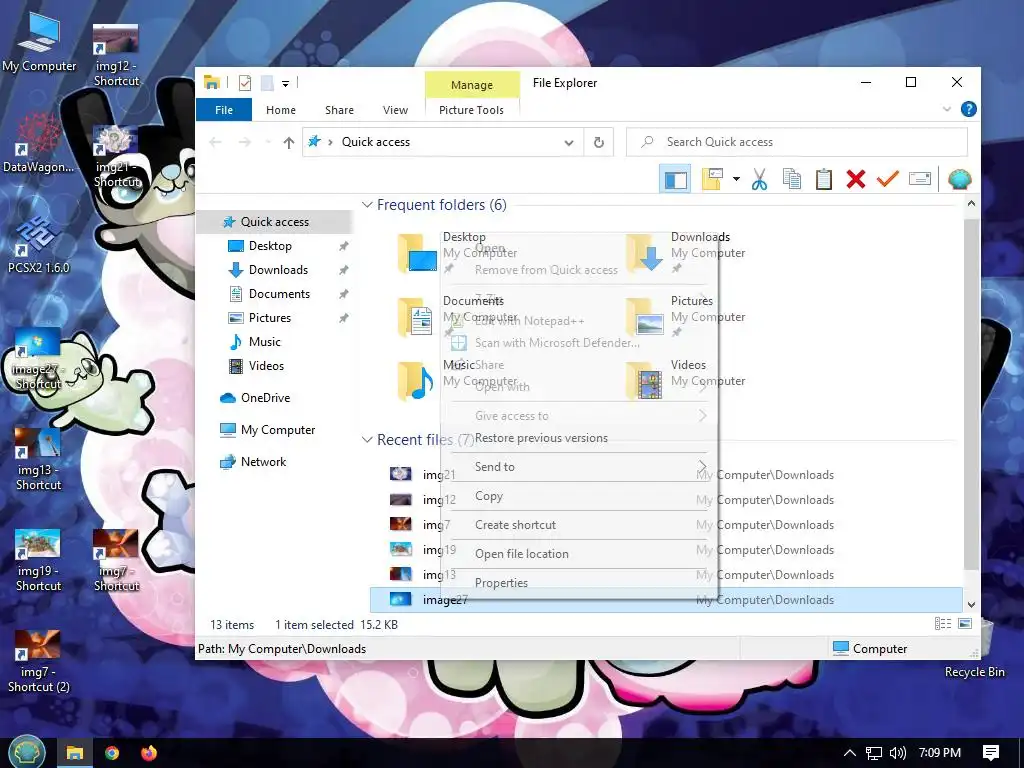The height and width of the screenshot is (768, 1024).
Task: Click the Refresh button by address bar
Action: (x=598, y=142)
